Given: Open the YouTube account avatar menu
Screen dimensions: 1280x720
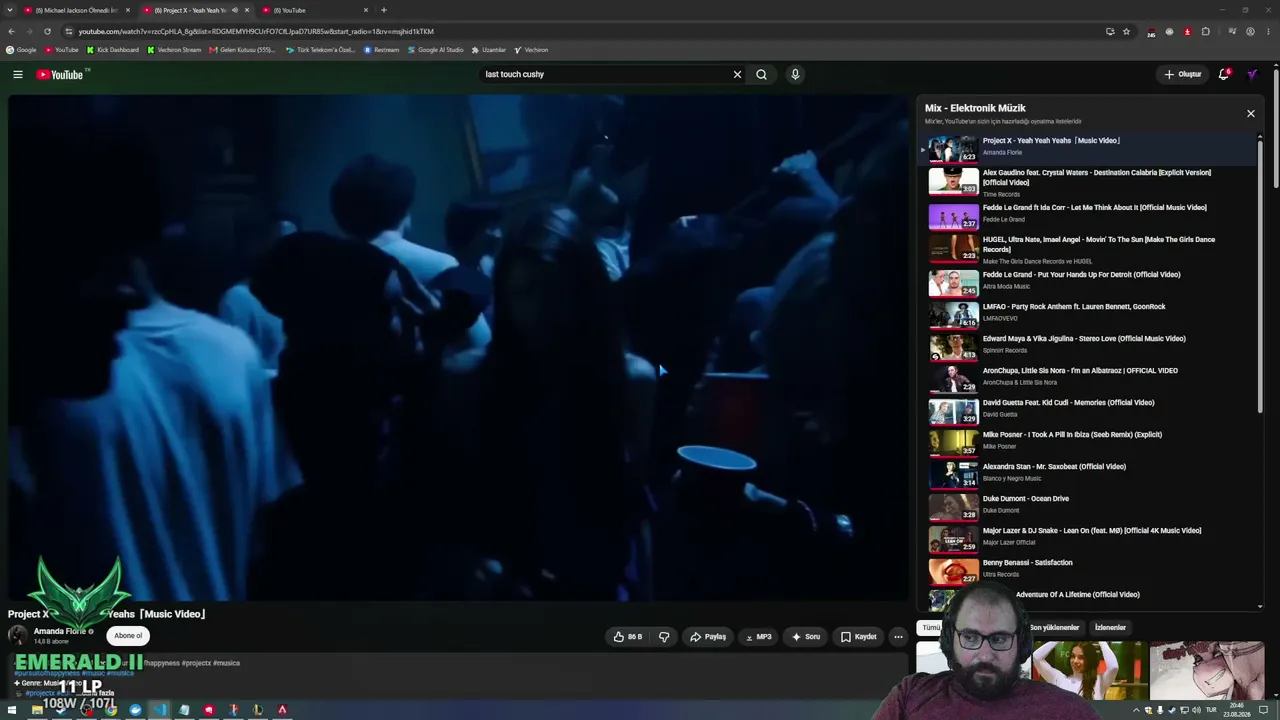Looking at the screenshot, I should pyautogui.click(x=1251, y=74).
